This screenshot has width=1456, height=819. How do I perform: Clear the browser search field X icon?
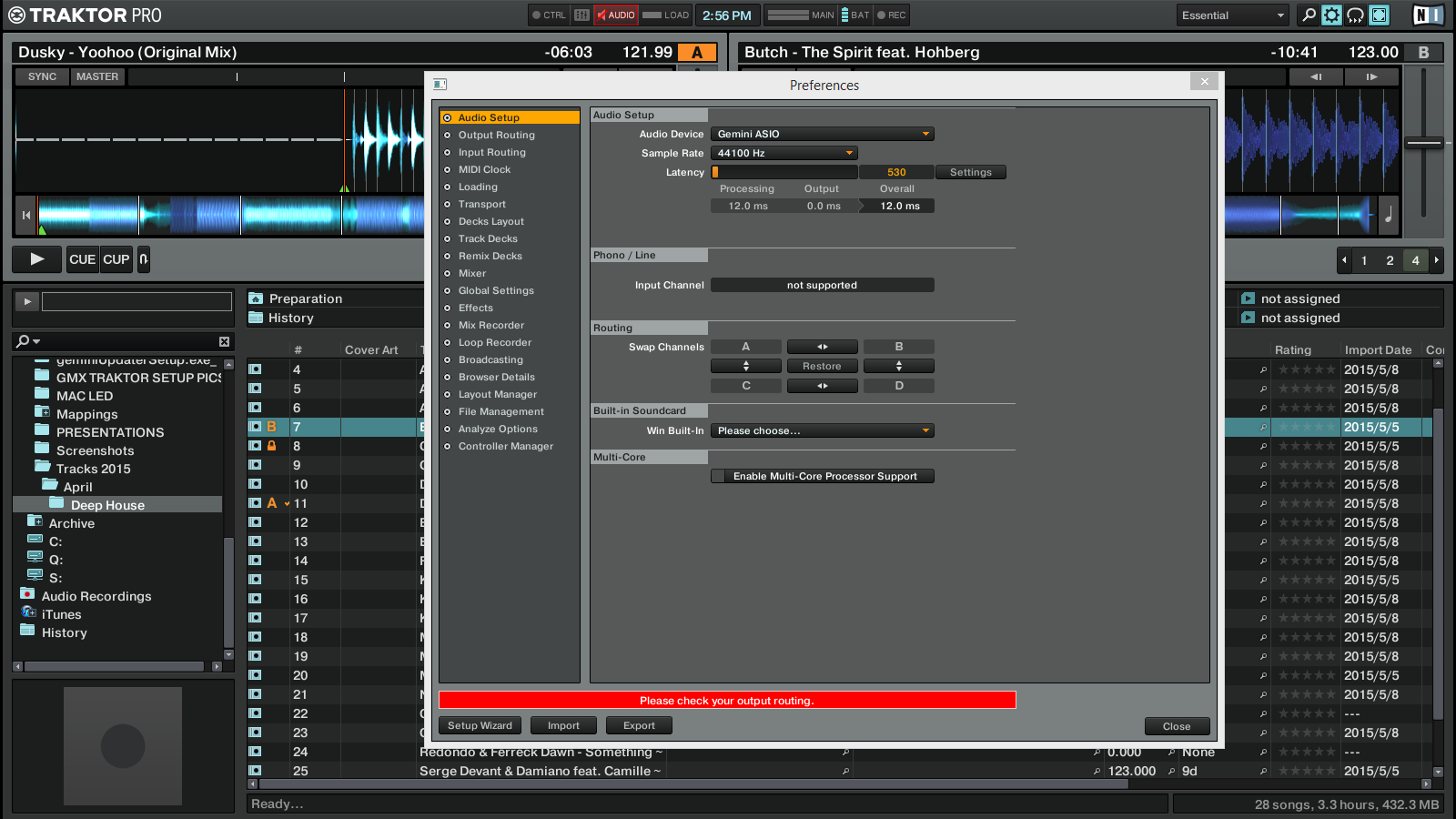click(224, 341)
